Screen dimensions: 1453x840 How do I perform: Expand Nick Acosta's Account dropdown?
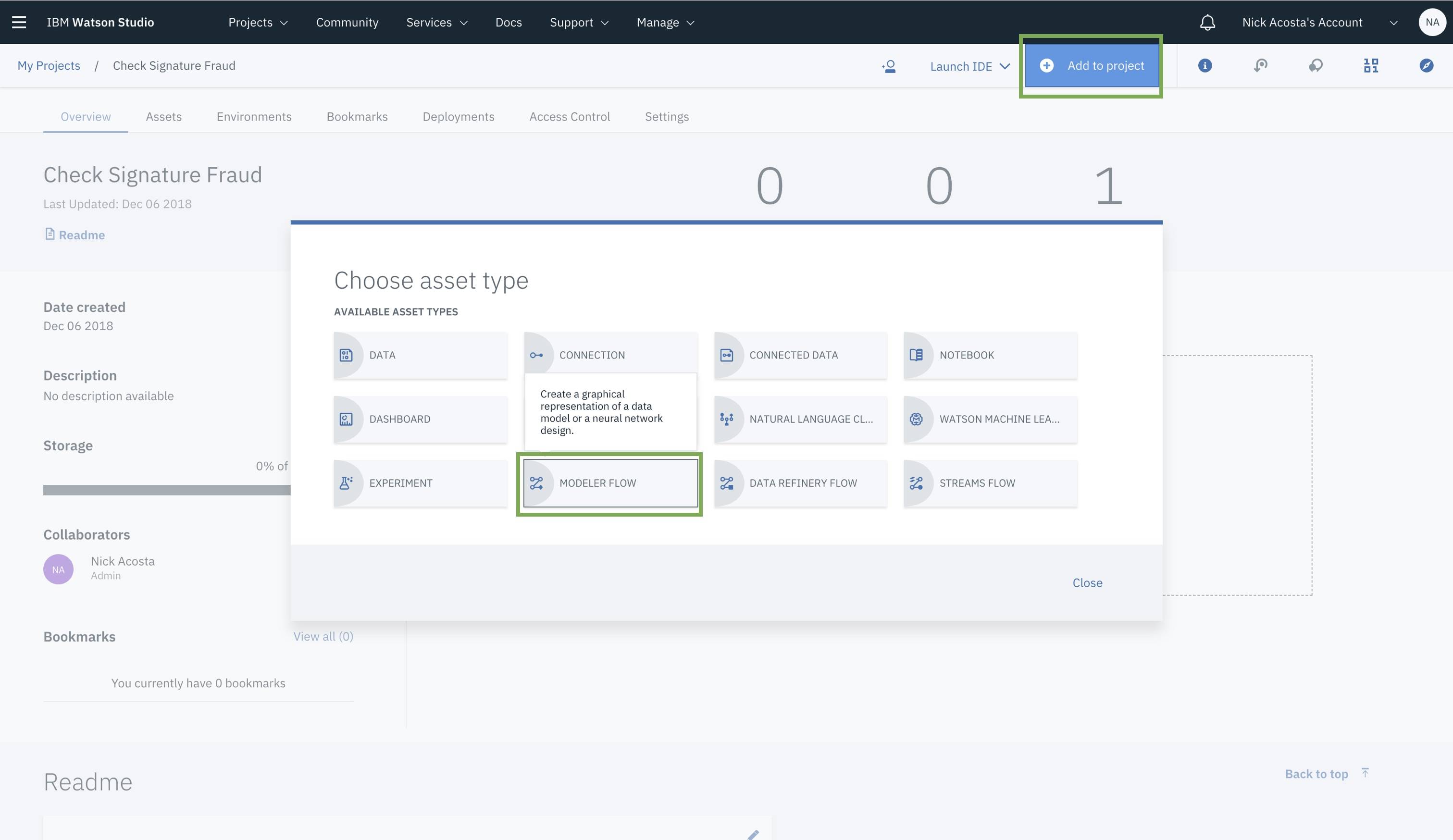[x=1320, y=23]
